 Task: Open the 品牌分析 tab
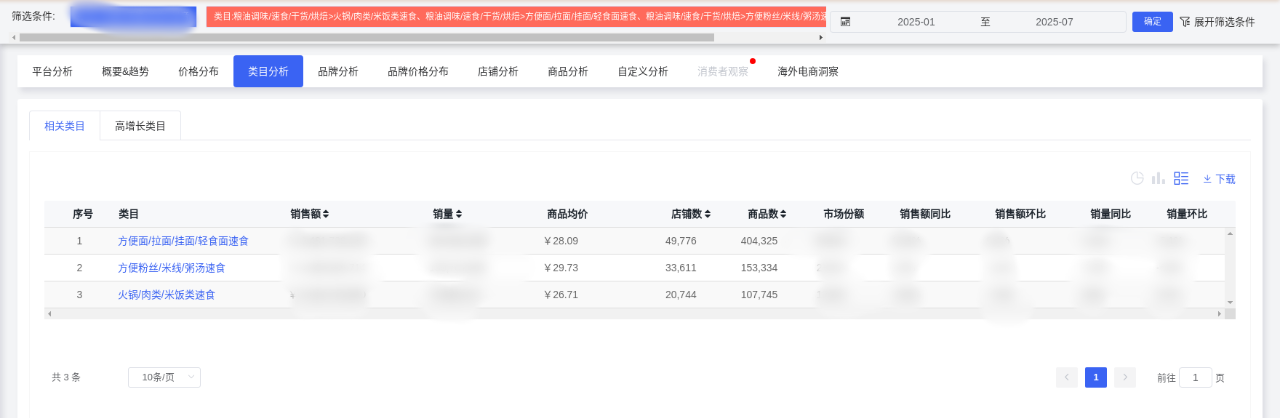tap(338, 71)
